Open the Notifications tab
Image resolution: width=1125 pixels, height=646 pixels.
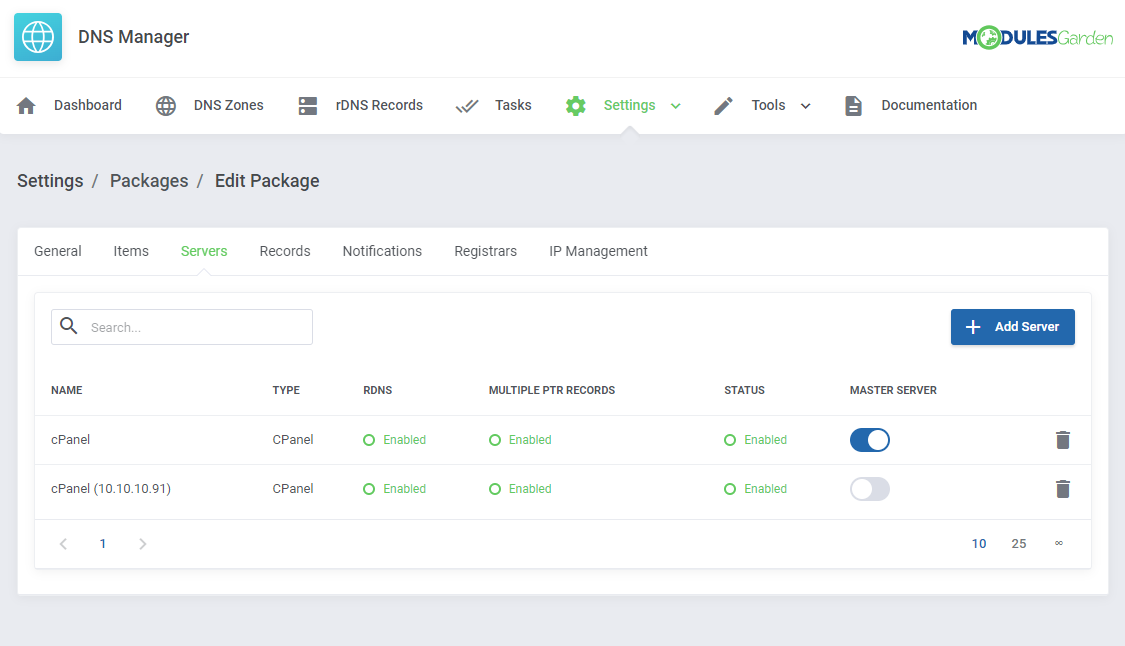382,251
